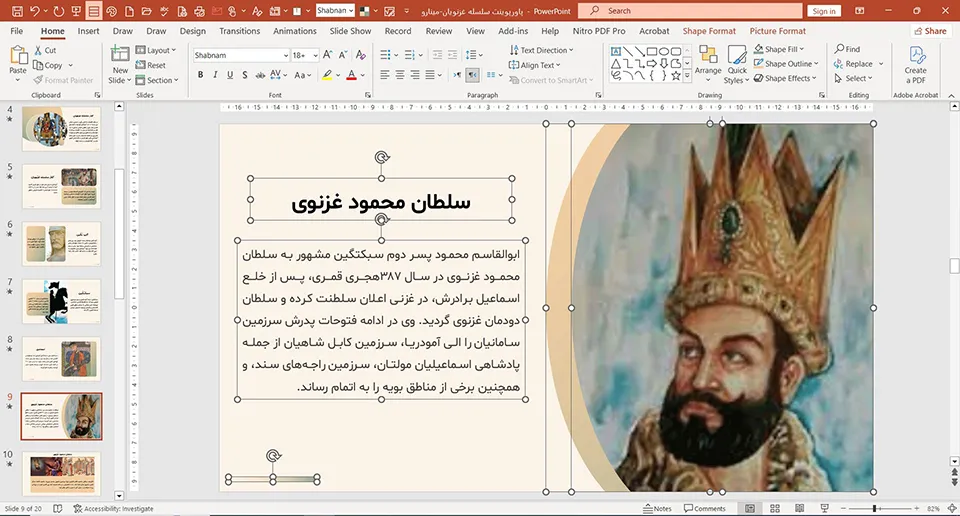Open Comments pane from status bar
960x516 pixels.
[705, 509]
